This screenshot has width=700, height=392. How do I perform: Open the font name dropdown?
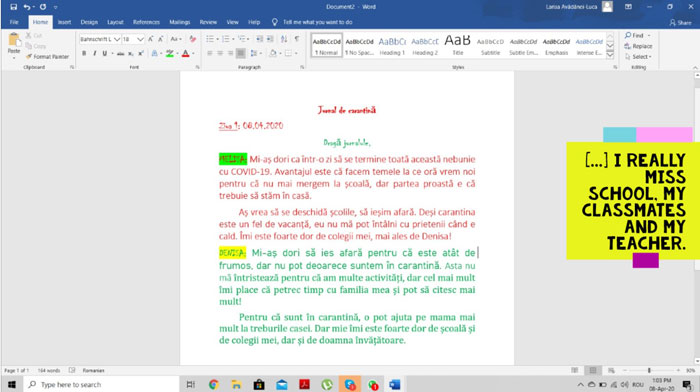point(117,39)
